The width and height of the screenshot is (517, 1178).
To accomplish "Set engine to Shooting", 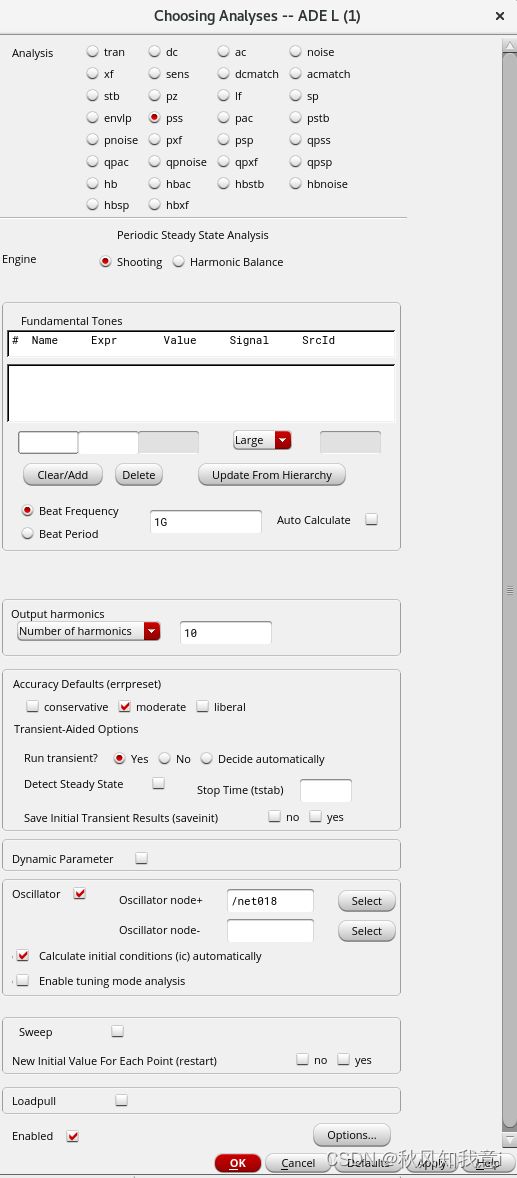I will point(105,261).
